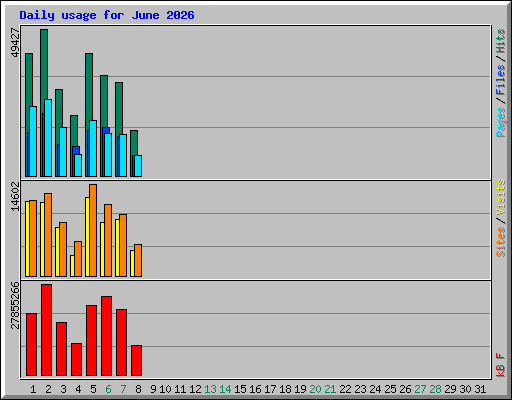Click the orange sites bar for day 3

(x=63, y=249)
